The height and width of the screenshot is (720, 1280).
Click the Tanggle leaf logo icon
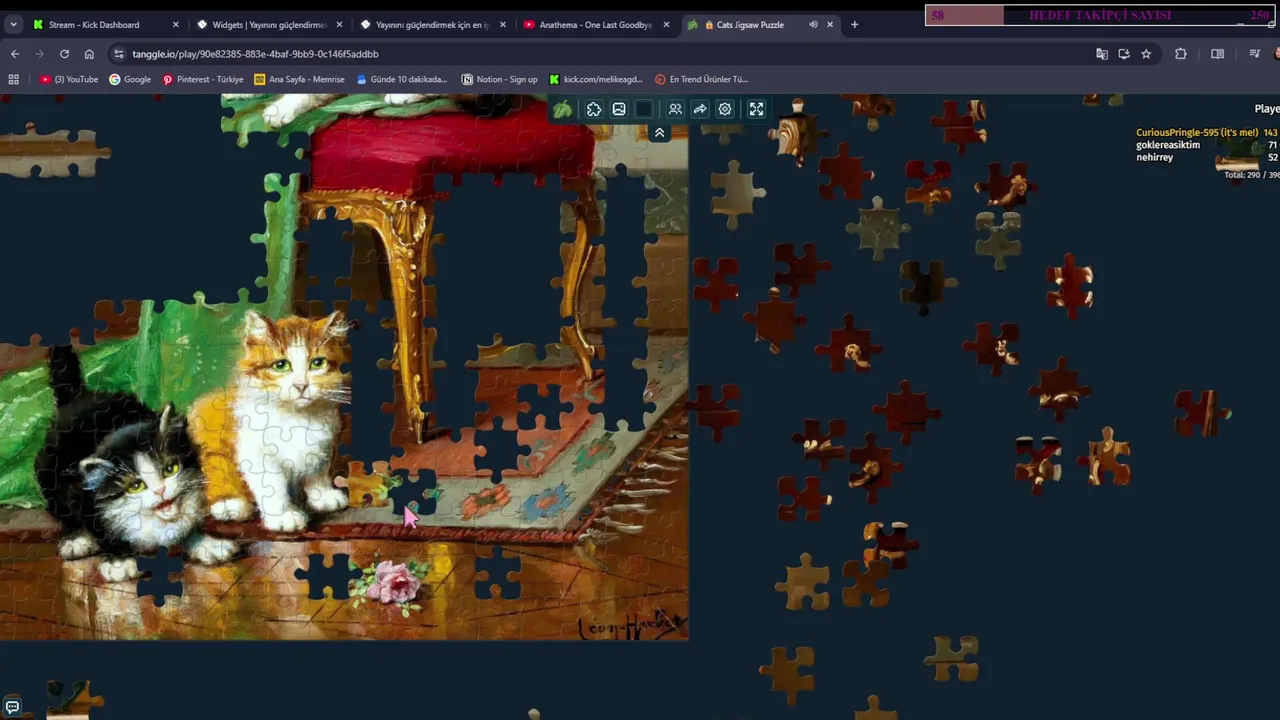563,109
